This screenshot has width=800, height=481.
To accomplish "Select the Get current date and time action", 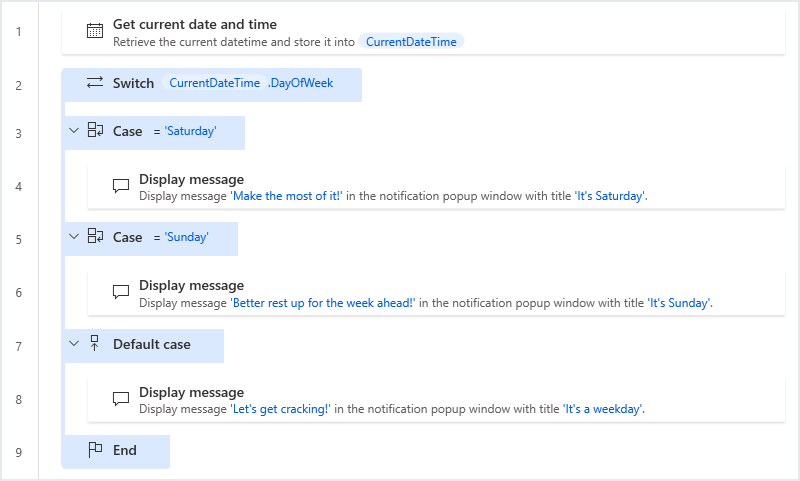I will (x=423, y=32).
